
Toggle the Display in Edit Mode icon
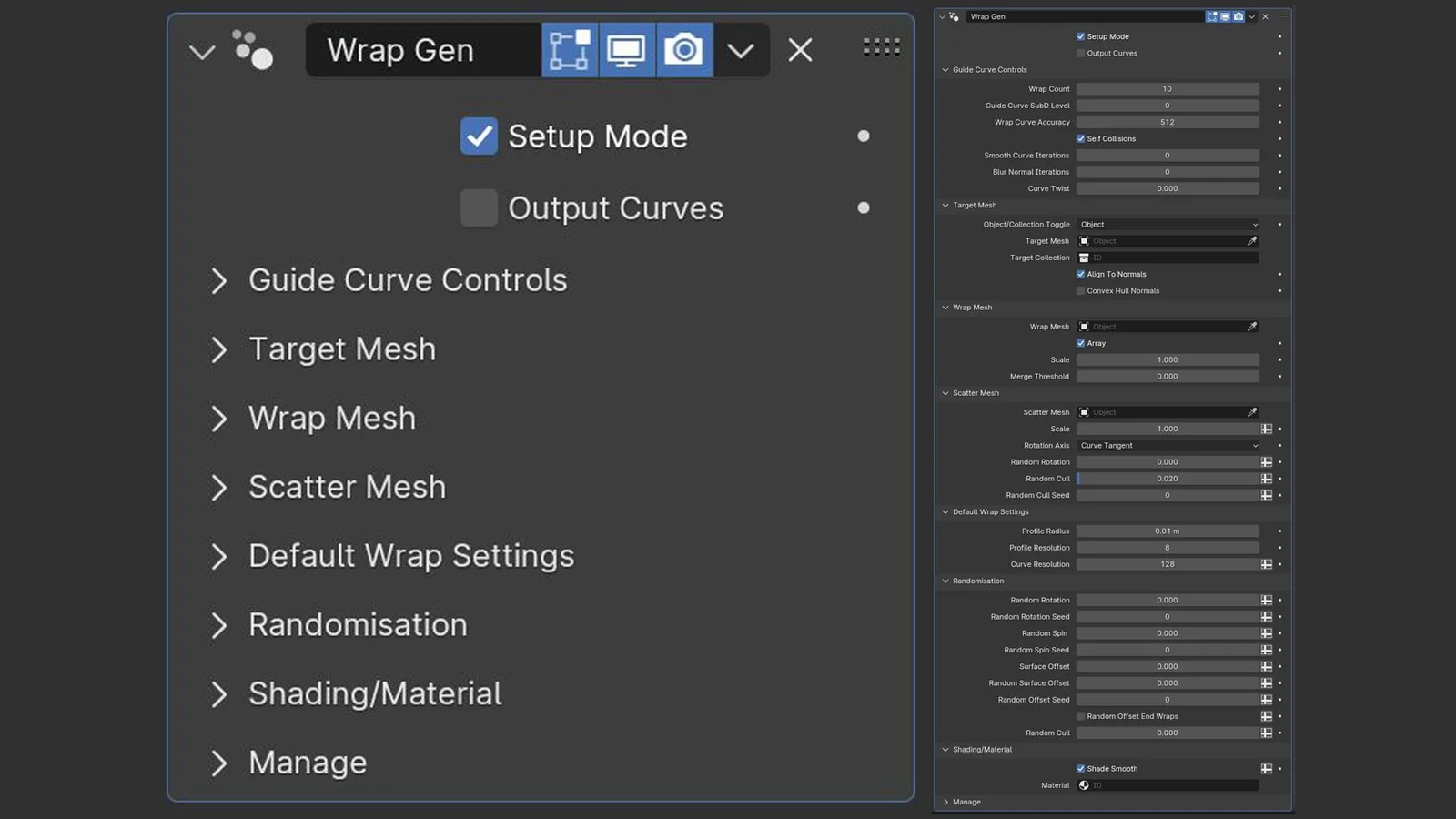(570, 50)
